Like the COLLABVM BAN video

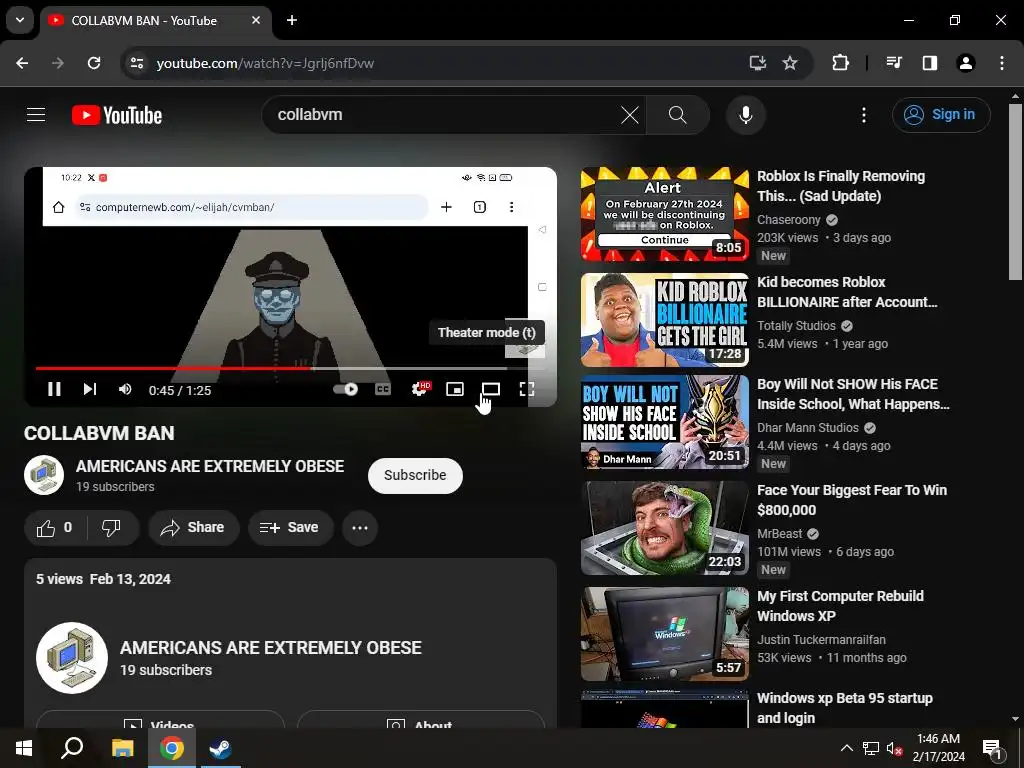(x=54, y=528)
